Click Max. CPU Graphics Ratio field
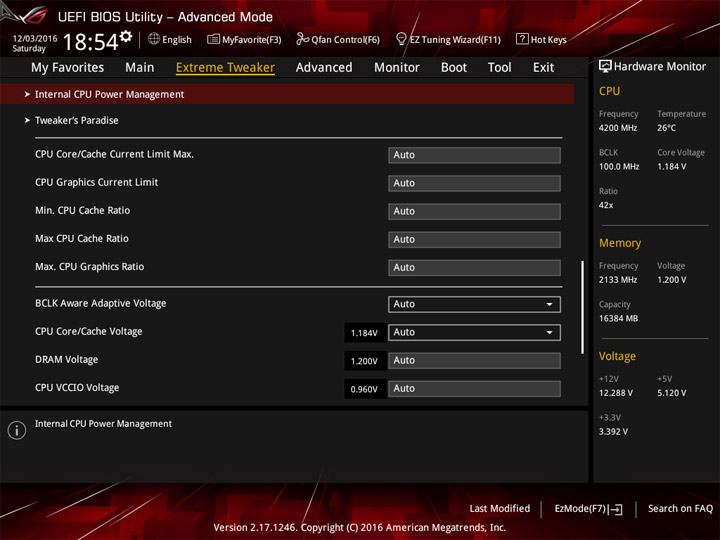This screenshot has height=540, width=720. point(474,267)
